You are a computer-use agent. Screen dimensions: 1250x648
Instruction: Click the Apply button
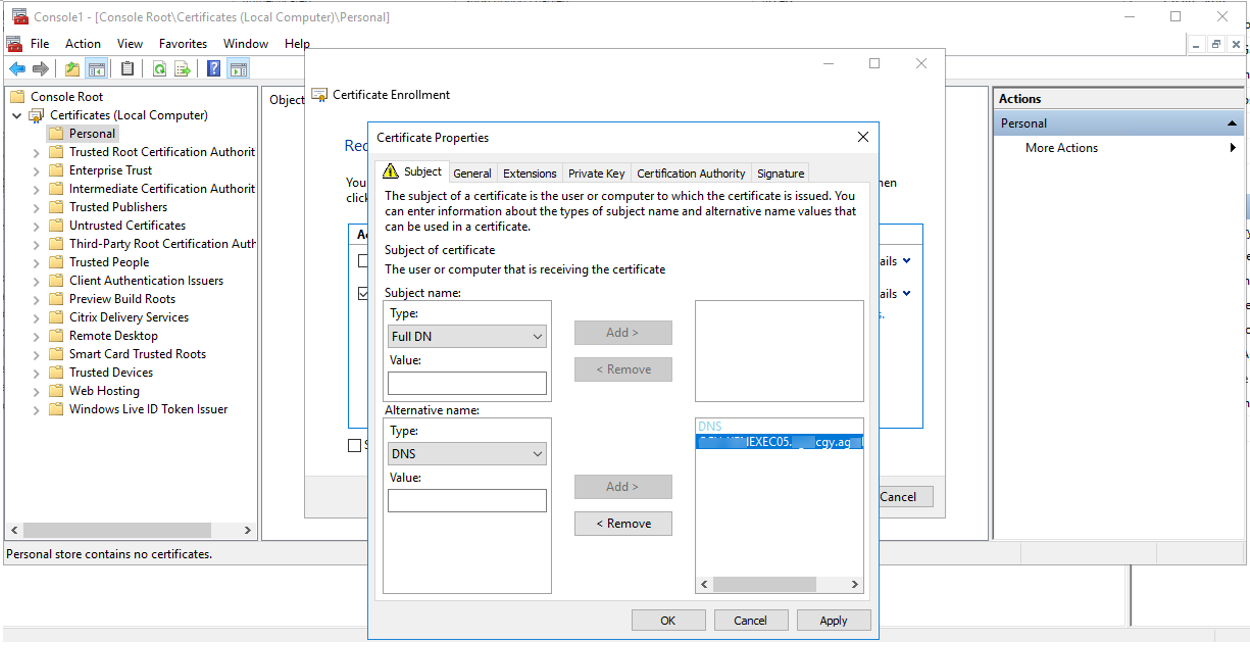(833, 620)
